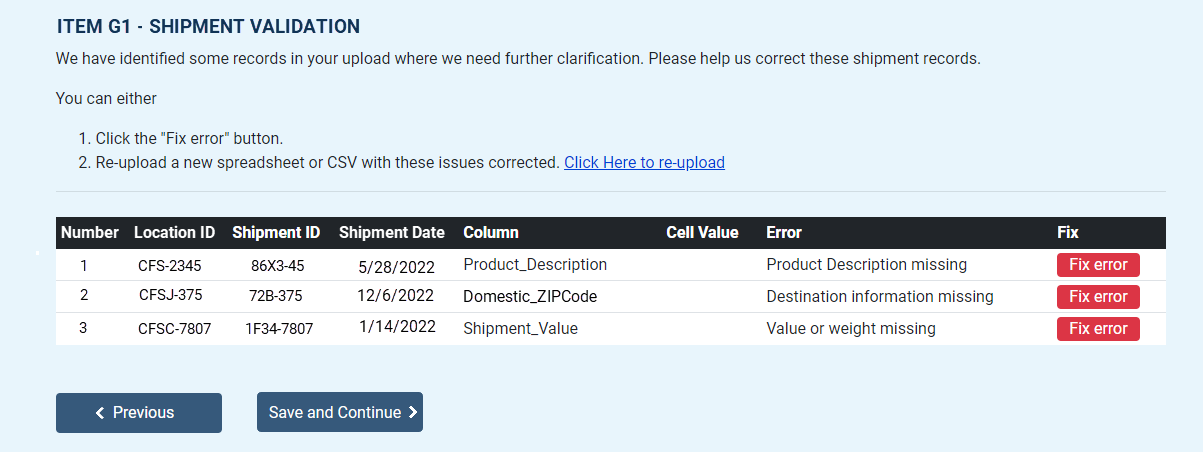Viewport: 1203px width, 452px height.
Task: Select shipment date 1/14/2022 cell
Action: click(397, 328)
